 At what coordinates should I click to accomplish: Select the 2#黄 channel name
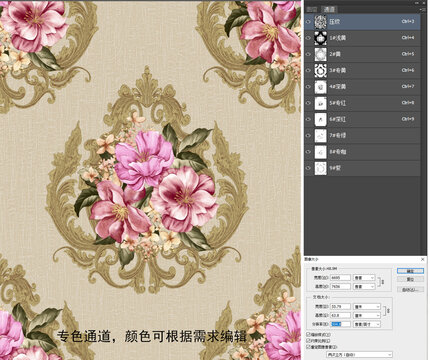pos(335,54)
